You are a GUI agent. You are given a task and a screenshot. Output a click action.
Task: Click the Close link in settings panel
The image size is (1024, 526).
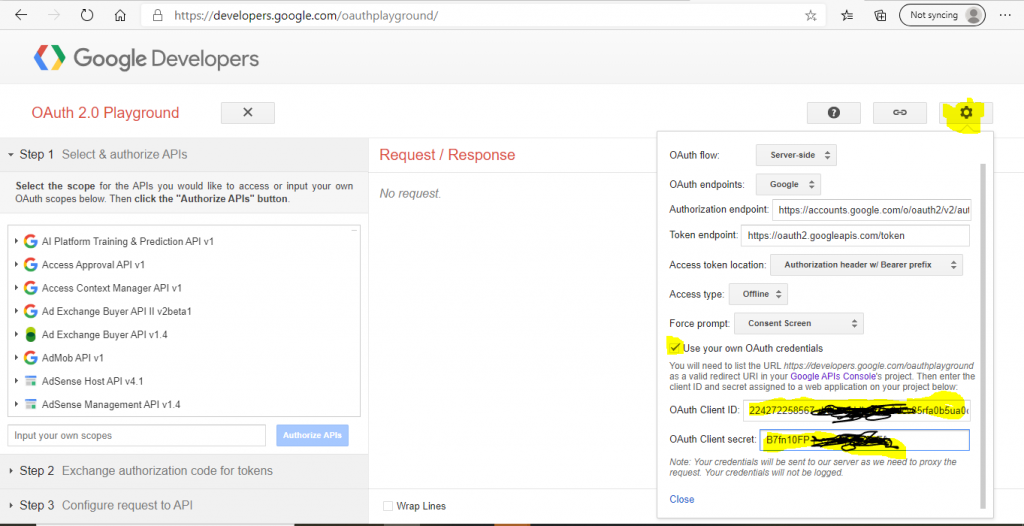pyautogui.click(x=682, y=499)
